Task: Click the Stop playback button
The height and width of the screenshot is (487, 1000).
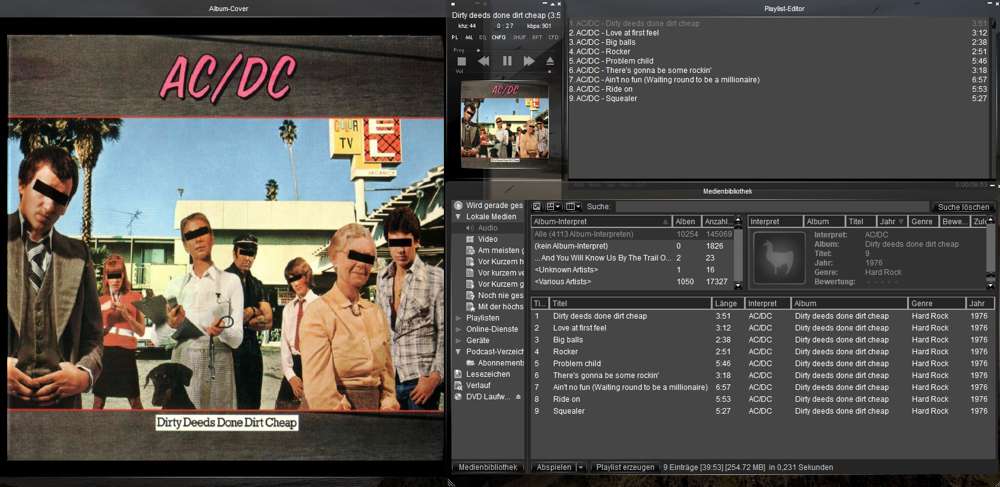Action: (461, 61)
